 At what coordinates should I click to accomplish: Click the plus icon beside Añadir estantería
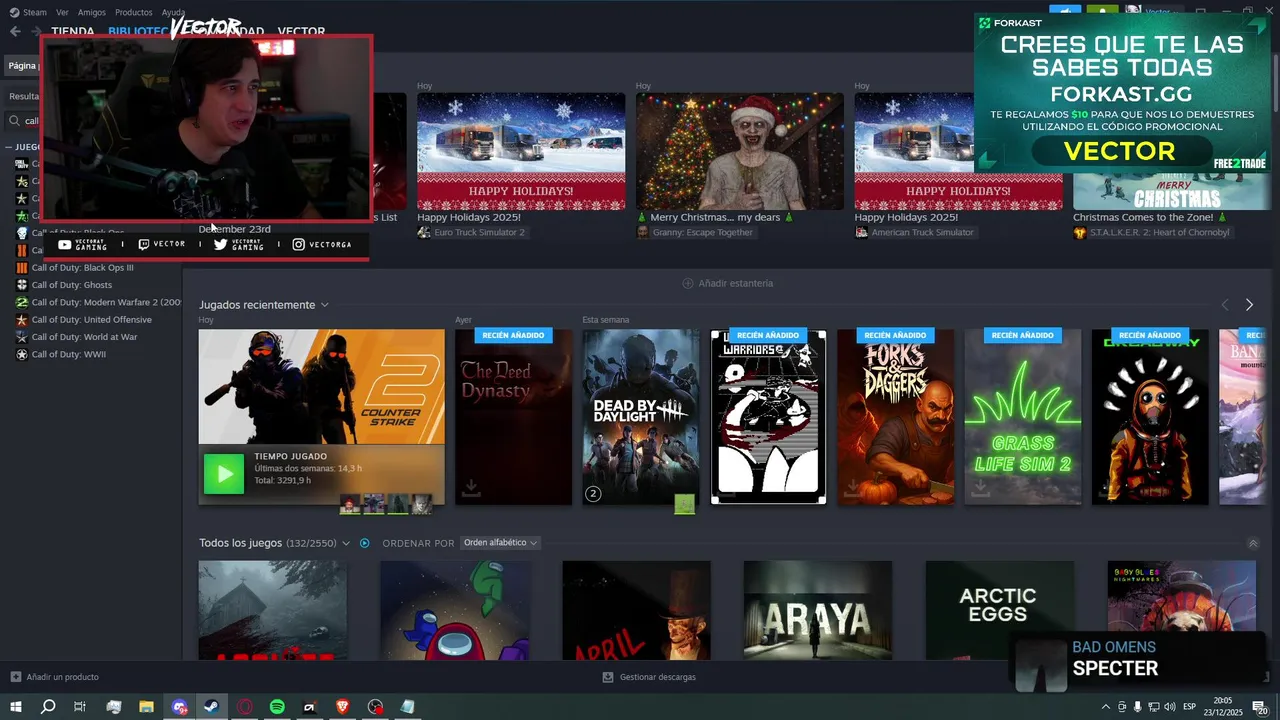pyautogui.click(x=688, y=283)
